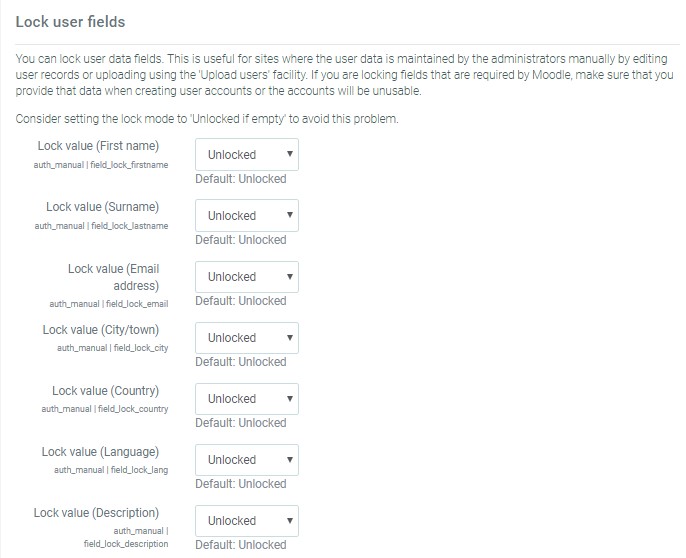This screenshot has width=686, height=558.
Task: Open the Email address lock dropdown
Action: 247,277
